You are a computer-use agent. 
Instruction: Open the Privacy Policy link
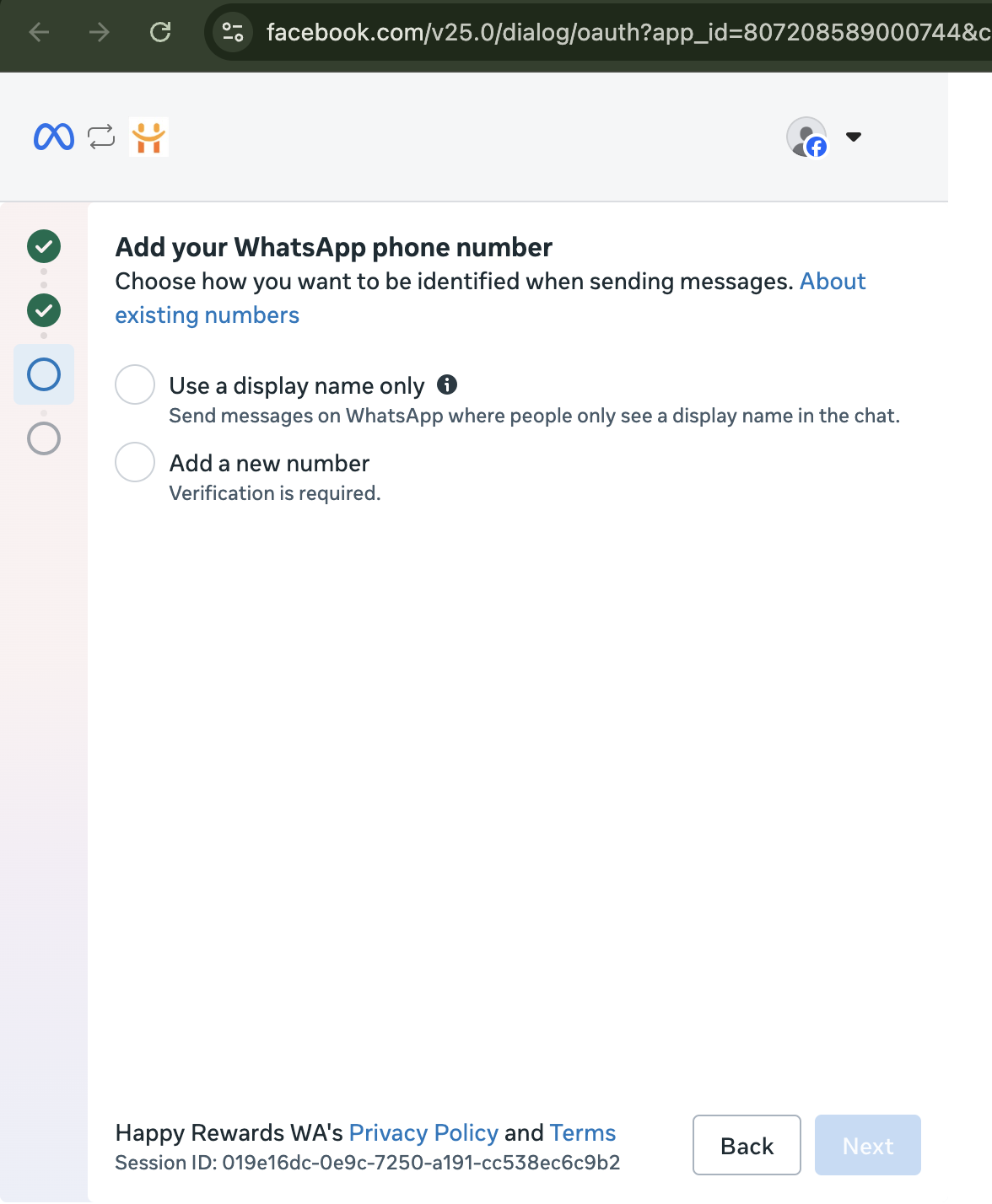423,1132
